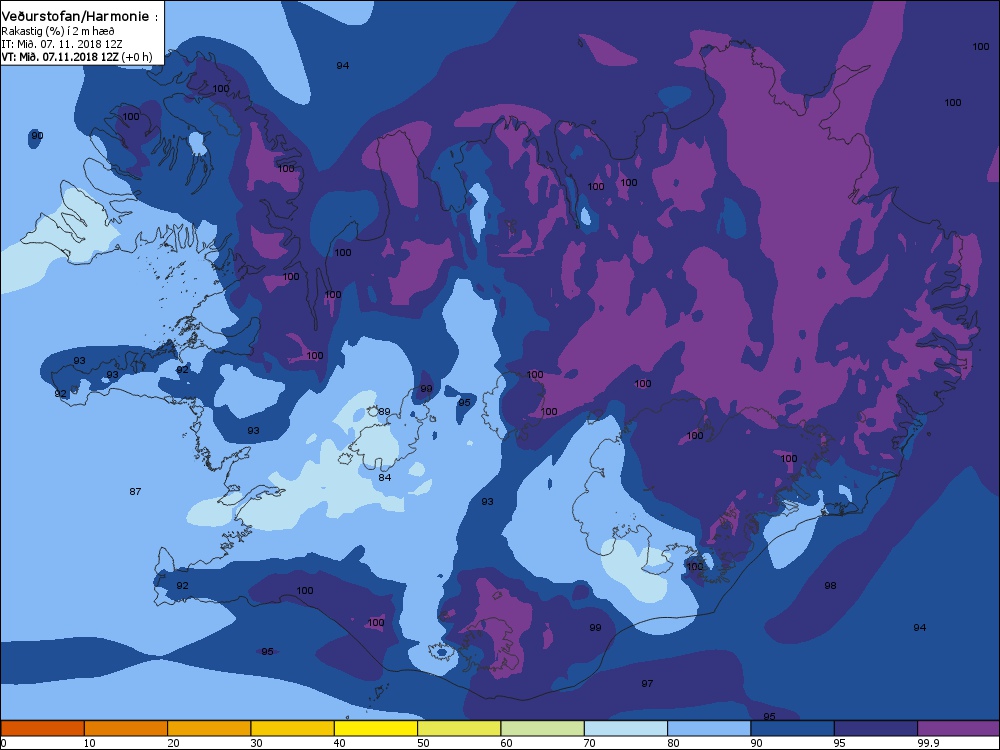Viewport: 1000px width, 750px height.
Task: Click the humidity value 87 on the map
Action: coord(135,492)
